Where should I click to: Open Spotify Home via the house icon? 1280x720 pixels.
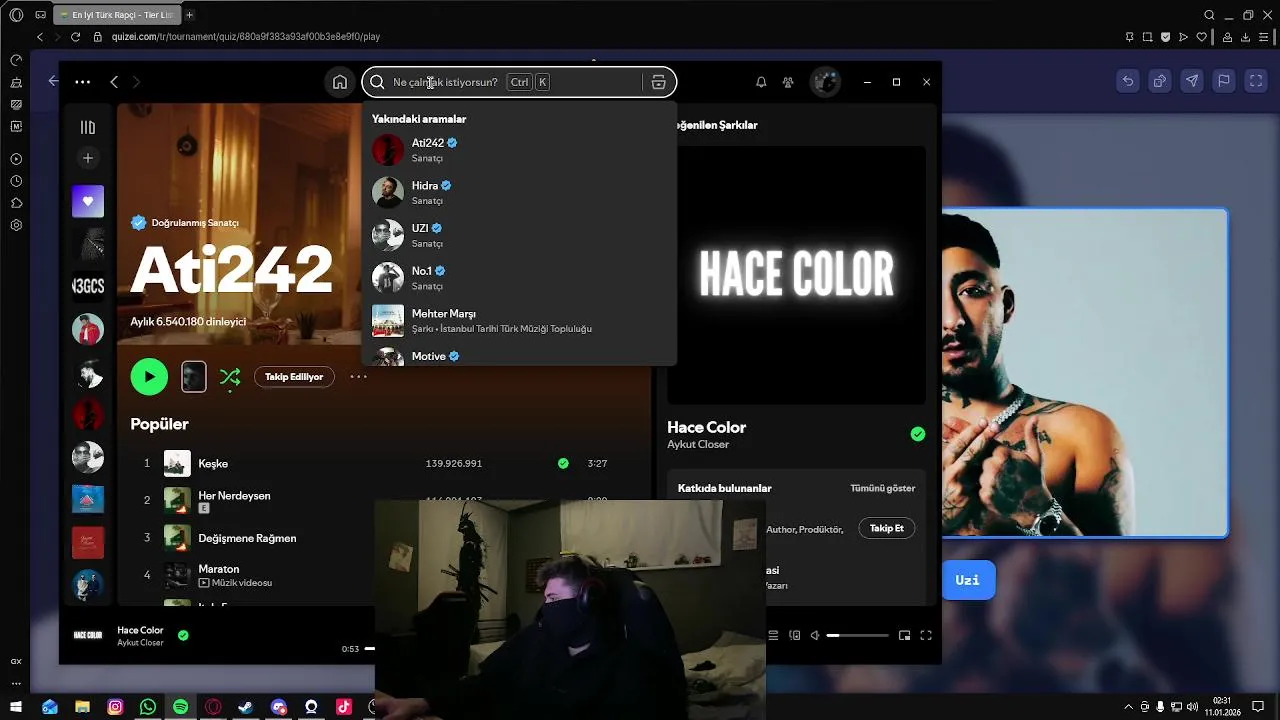pyautogui.click(x=340, y=82)
